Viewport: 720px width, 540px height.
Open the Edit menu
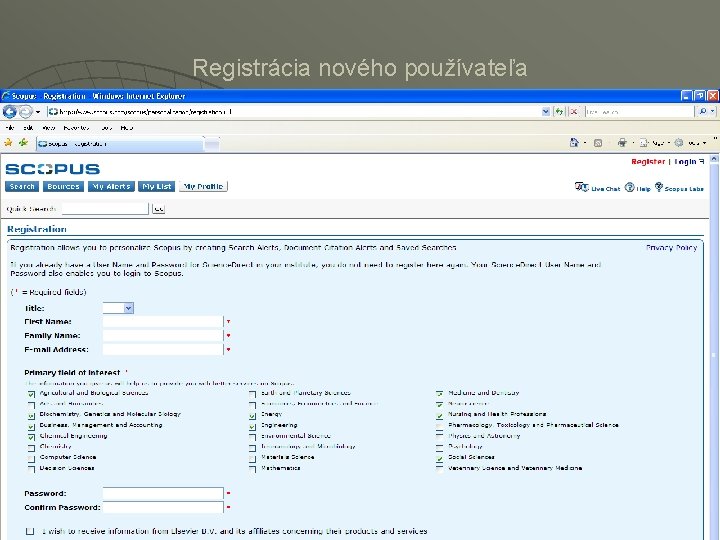pyautogui.click(x=28, y=128)
